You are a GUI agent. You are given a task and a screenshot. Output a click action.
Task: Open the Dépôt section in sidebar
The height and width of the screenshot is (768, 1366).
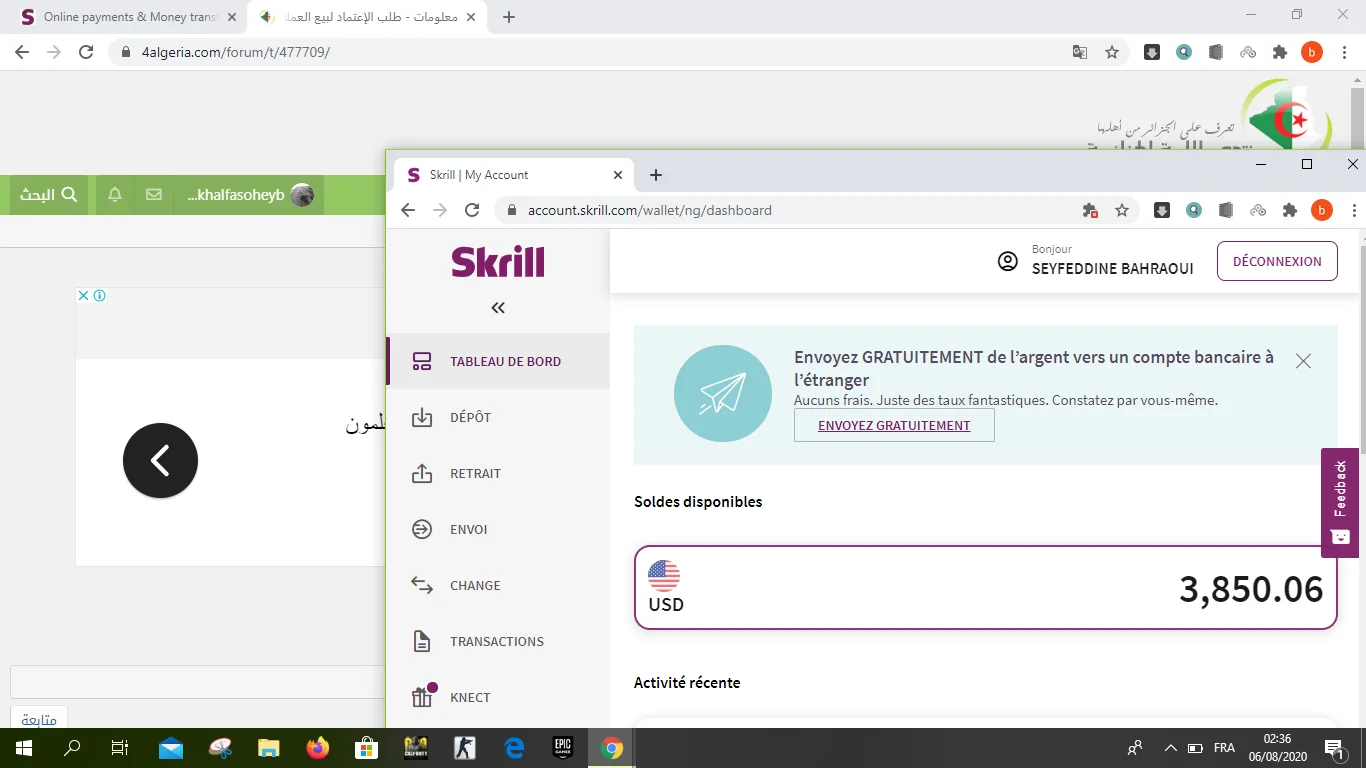470,418
